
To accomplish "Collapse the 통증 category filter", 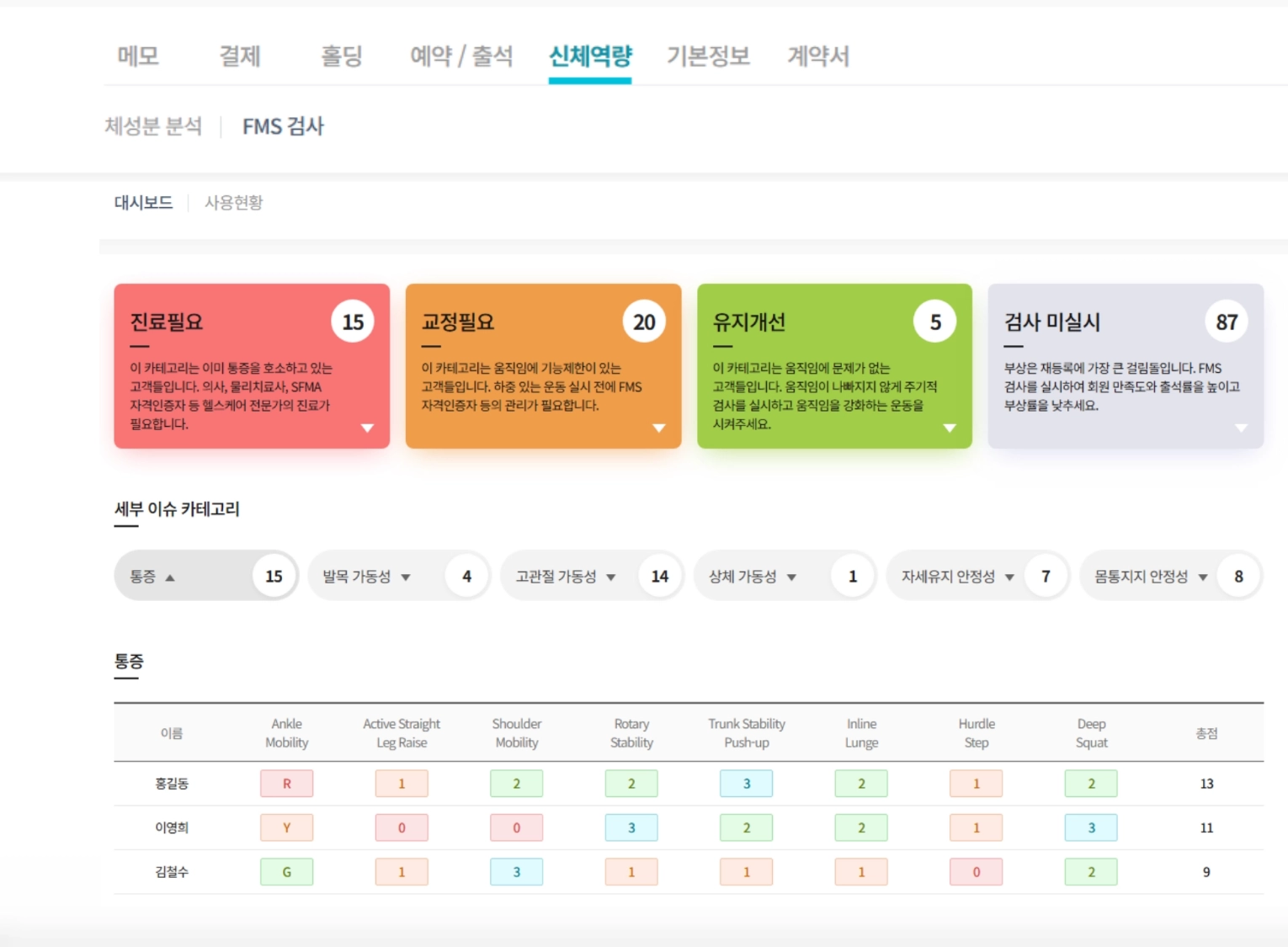I will click(x=206, y=576).
